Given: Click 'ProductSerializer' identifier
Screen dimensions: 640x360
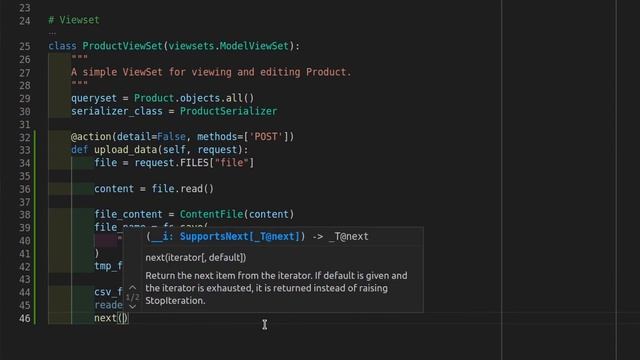Looking at the screenshot, I should pos(229,111).
